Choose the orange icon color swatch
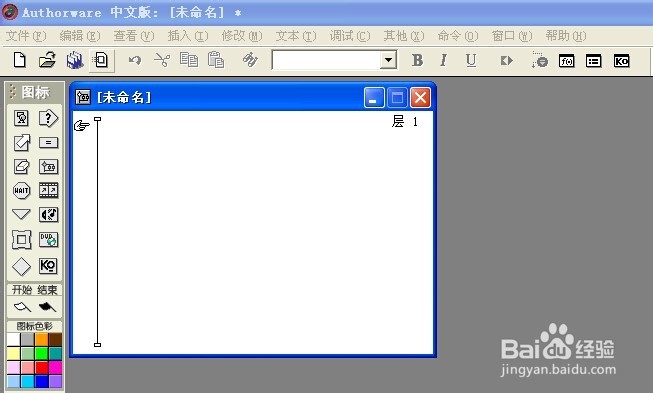 [41, 340]
